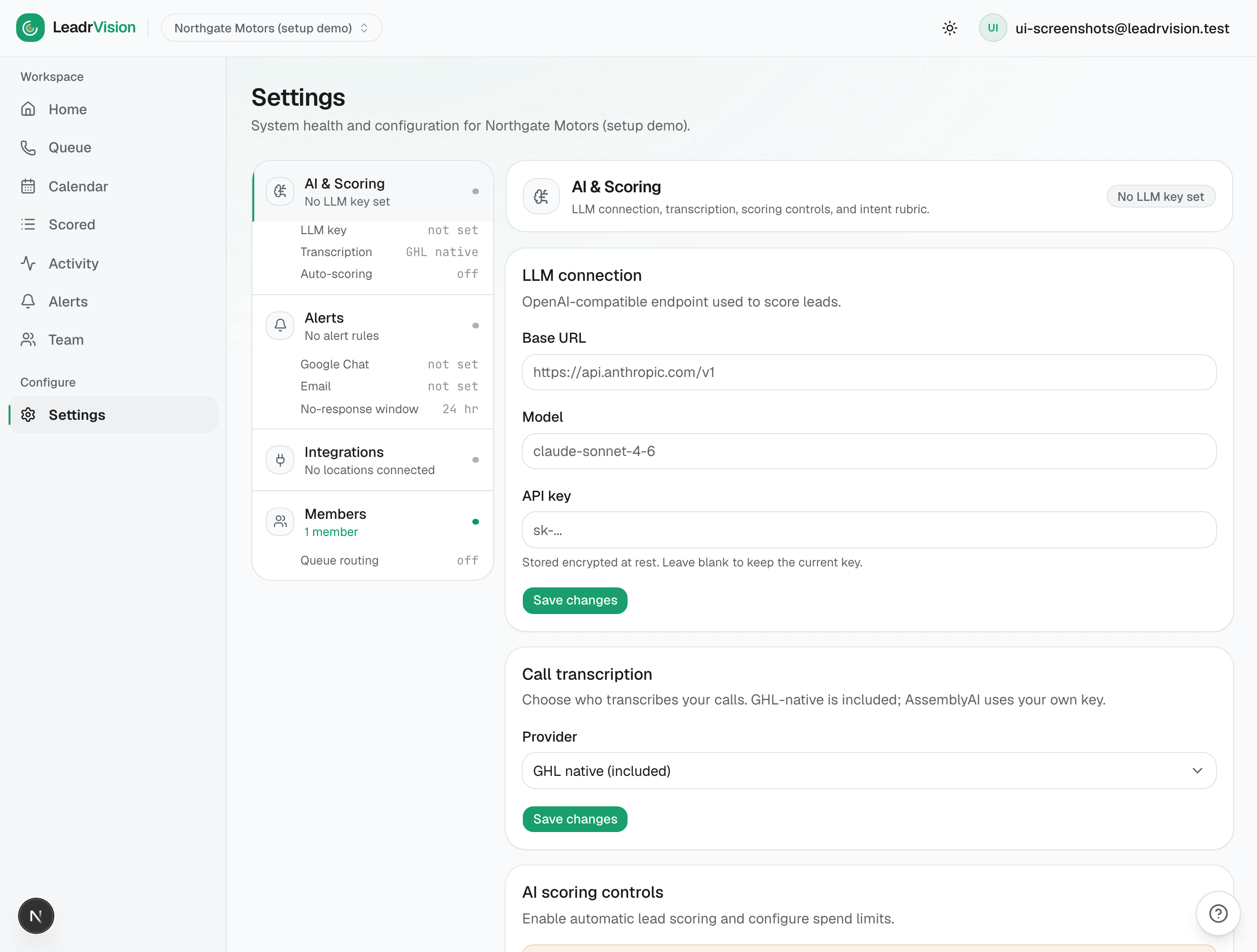Viewport: 1257px width, 952px height.
Task: Click the Queue phone icon
Action: click(x=29, y=148)
